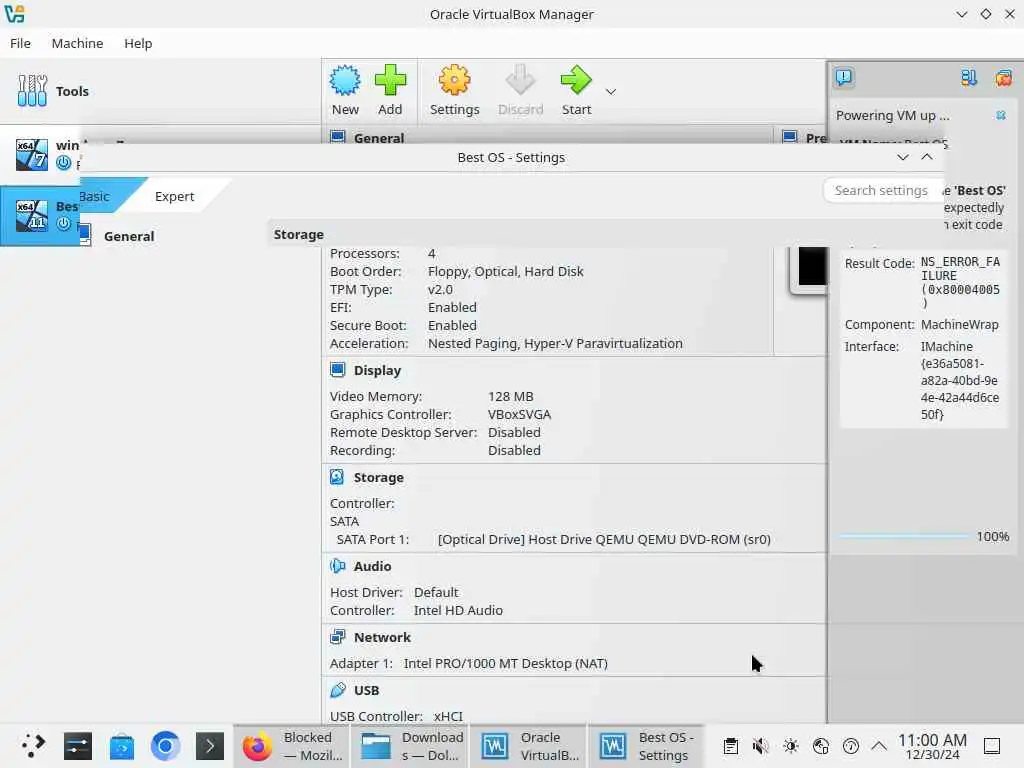Screen dimensions: 1024x768
Task: Click the up chevron in Best OS Settings title bar
Action: (927, 157)
